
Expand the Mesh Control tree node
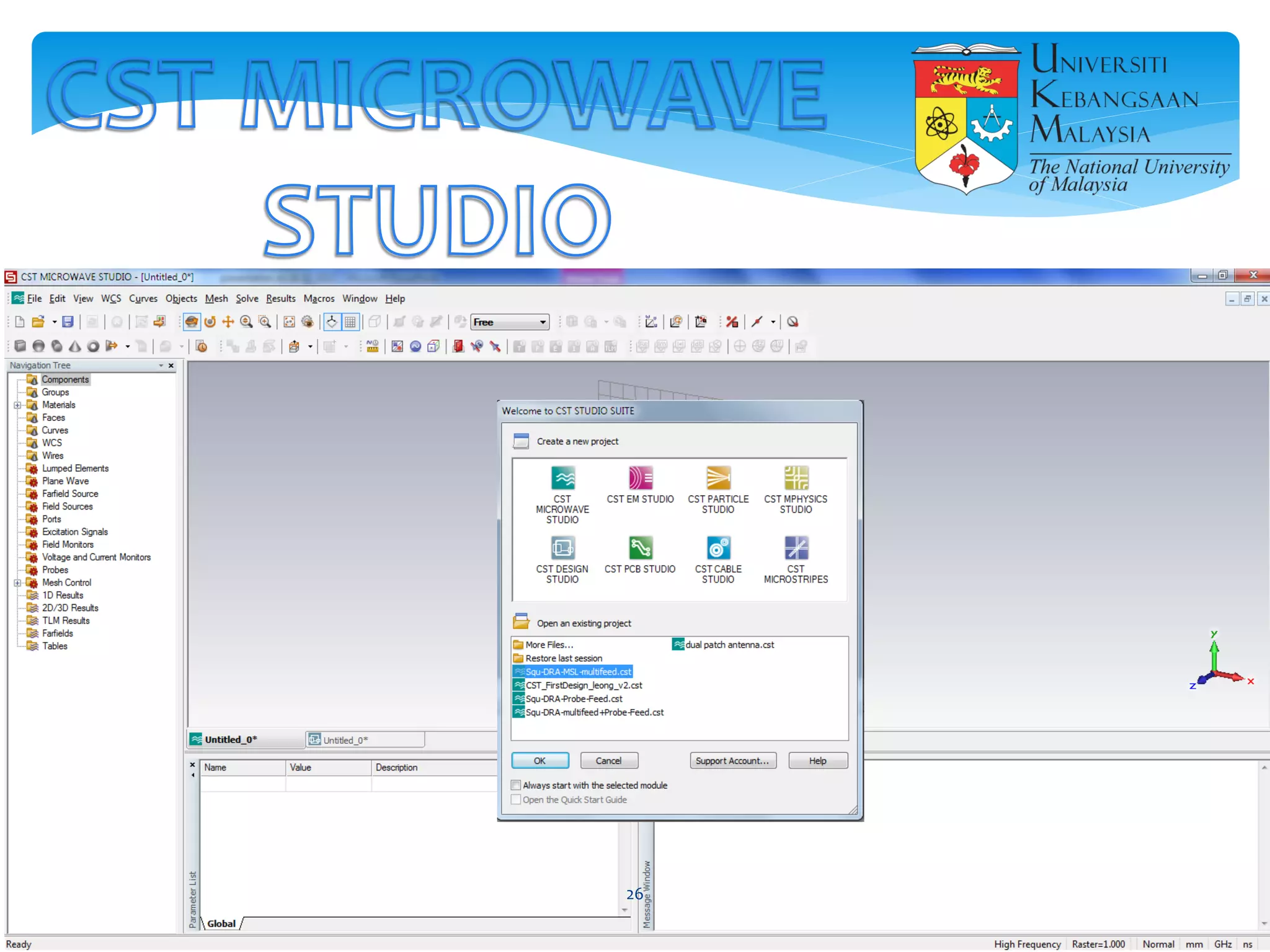click(17, 583)
